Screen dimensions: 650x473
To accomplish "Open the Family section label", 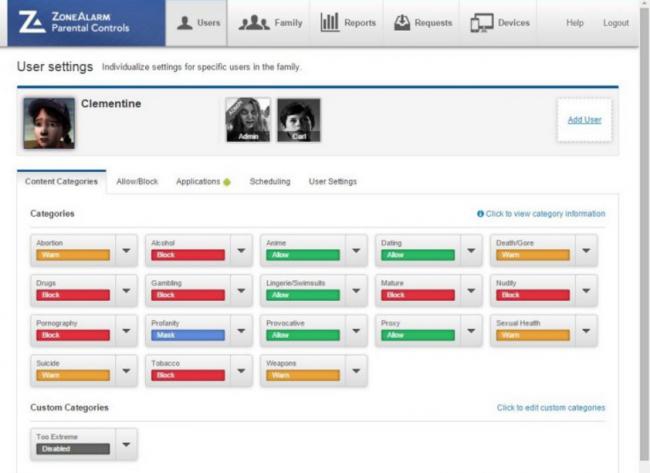I will coord(288,23).
